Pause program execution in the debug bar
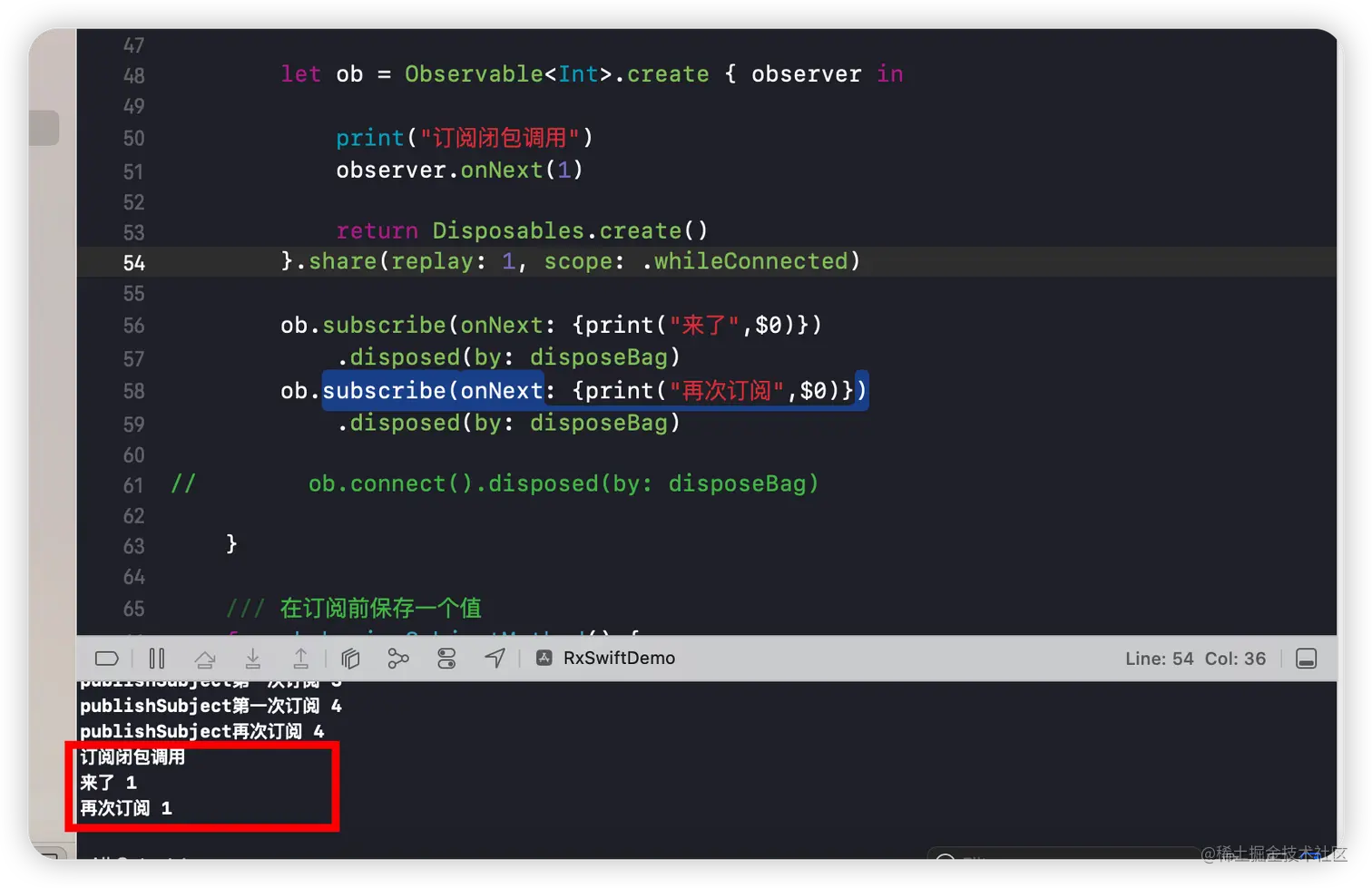1372x888 pixels. (157, 659)
